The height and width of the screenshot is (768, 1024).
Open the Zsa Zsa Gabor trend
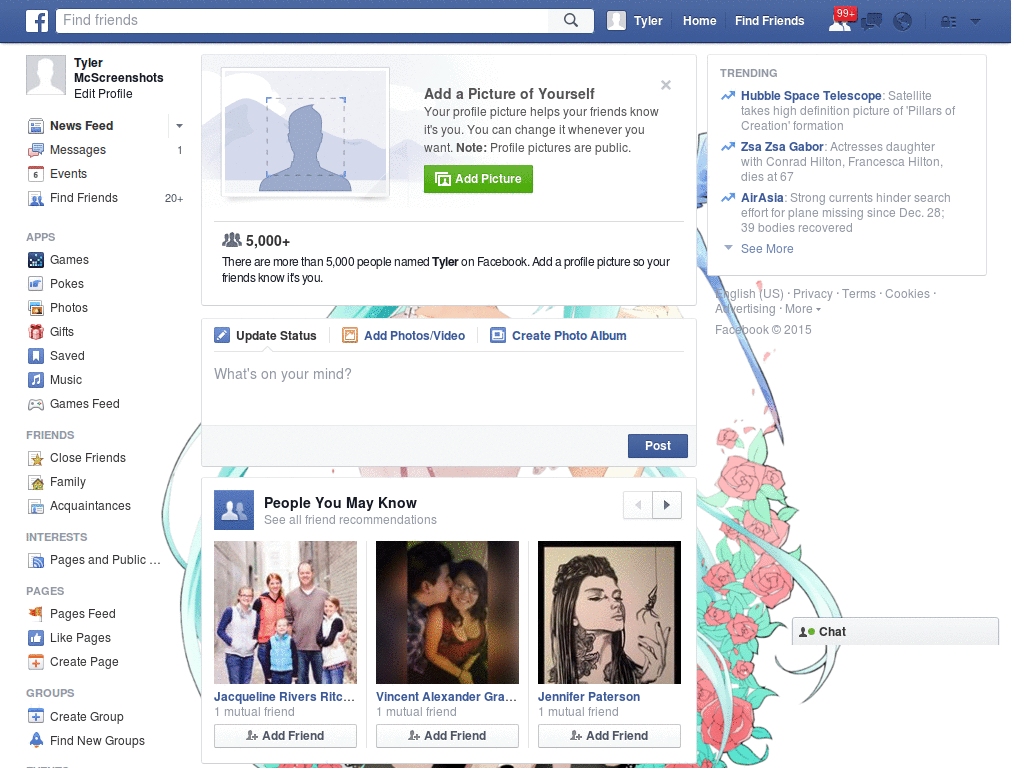tap(782, 147)
